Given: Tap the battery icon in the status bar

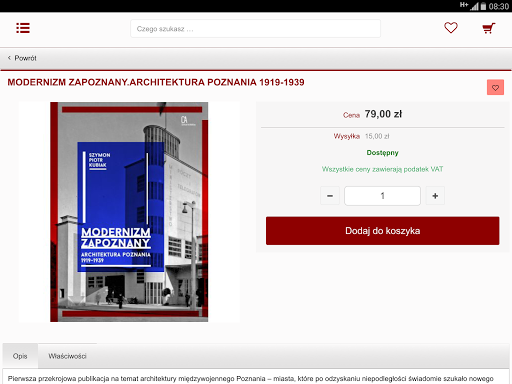Looking at the screenshot, I should coord(483,6).
